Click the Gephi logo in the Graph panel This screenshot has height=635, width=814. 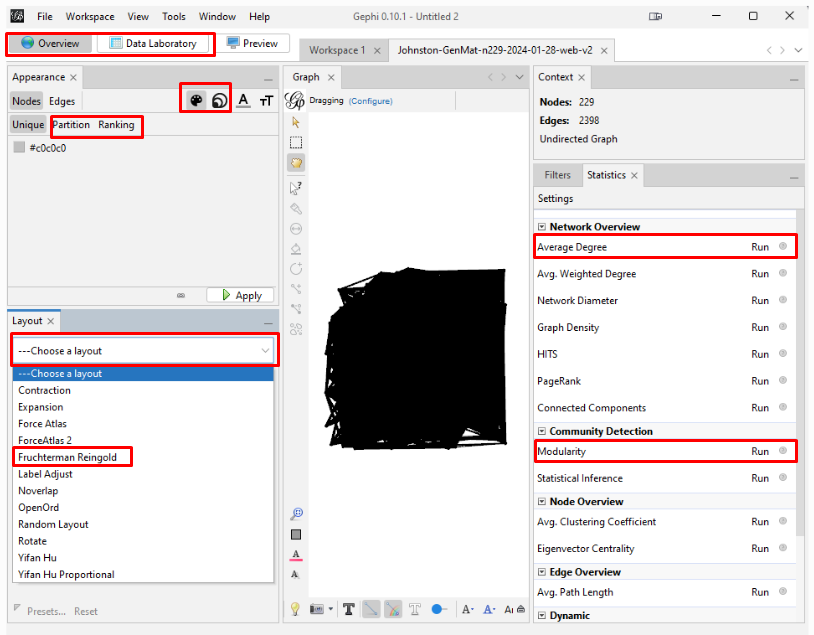click(x=295, y=100)
